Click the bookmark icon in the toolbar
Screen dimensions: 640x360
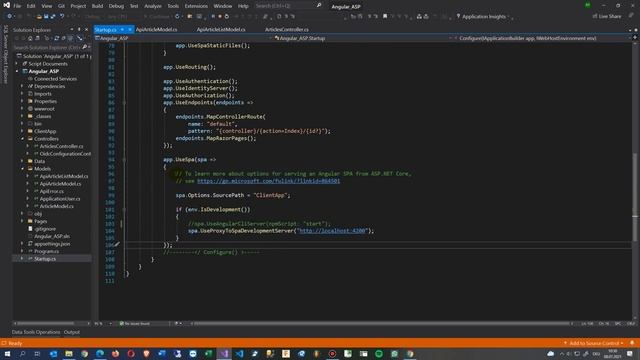(x=385, y=16)
